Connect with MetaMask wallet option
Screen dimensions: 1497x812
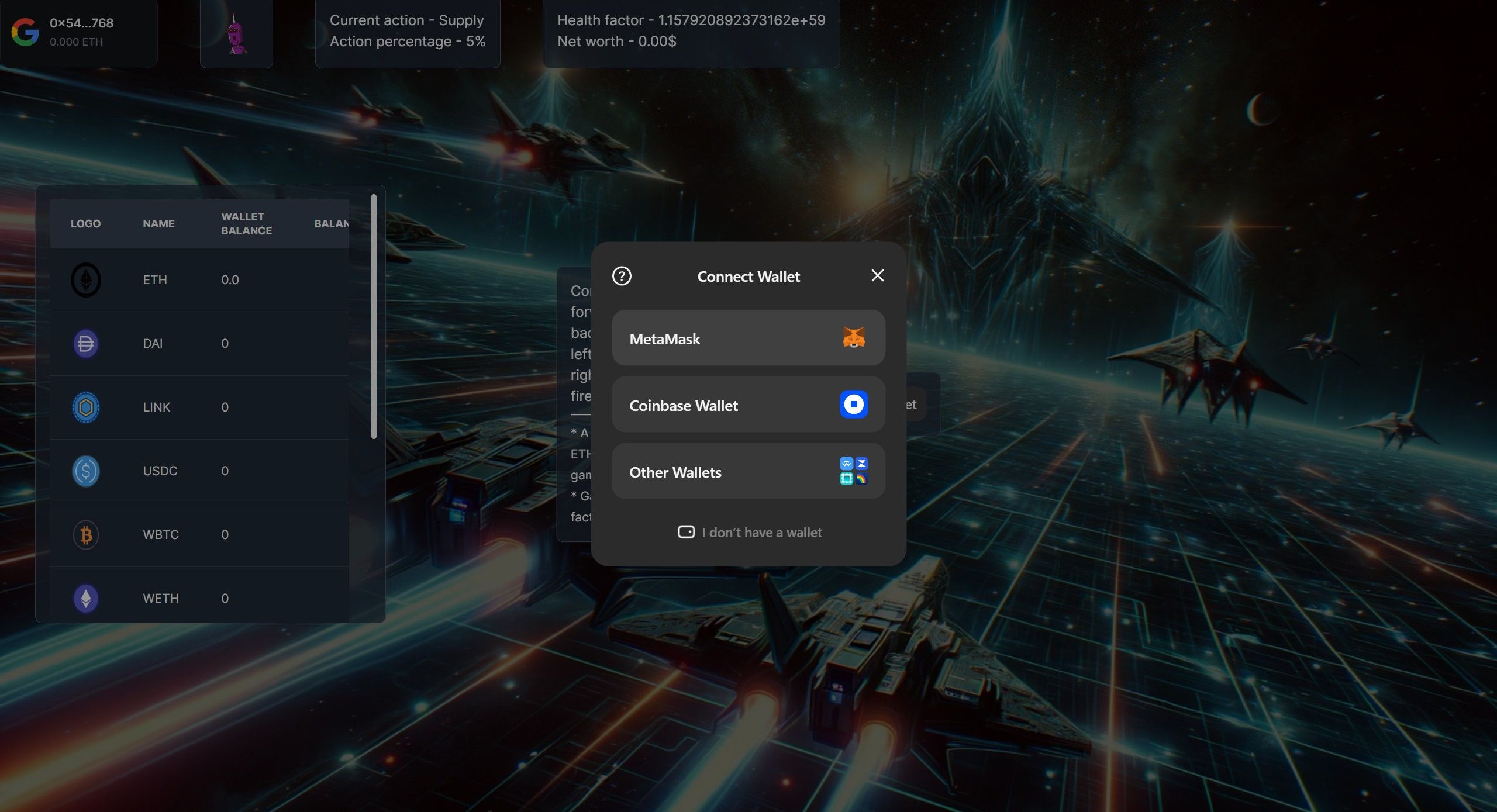pyautogui.click(x=748, y=338)
